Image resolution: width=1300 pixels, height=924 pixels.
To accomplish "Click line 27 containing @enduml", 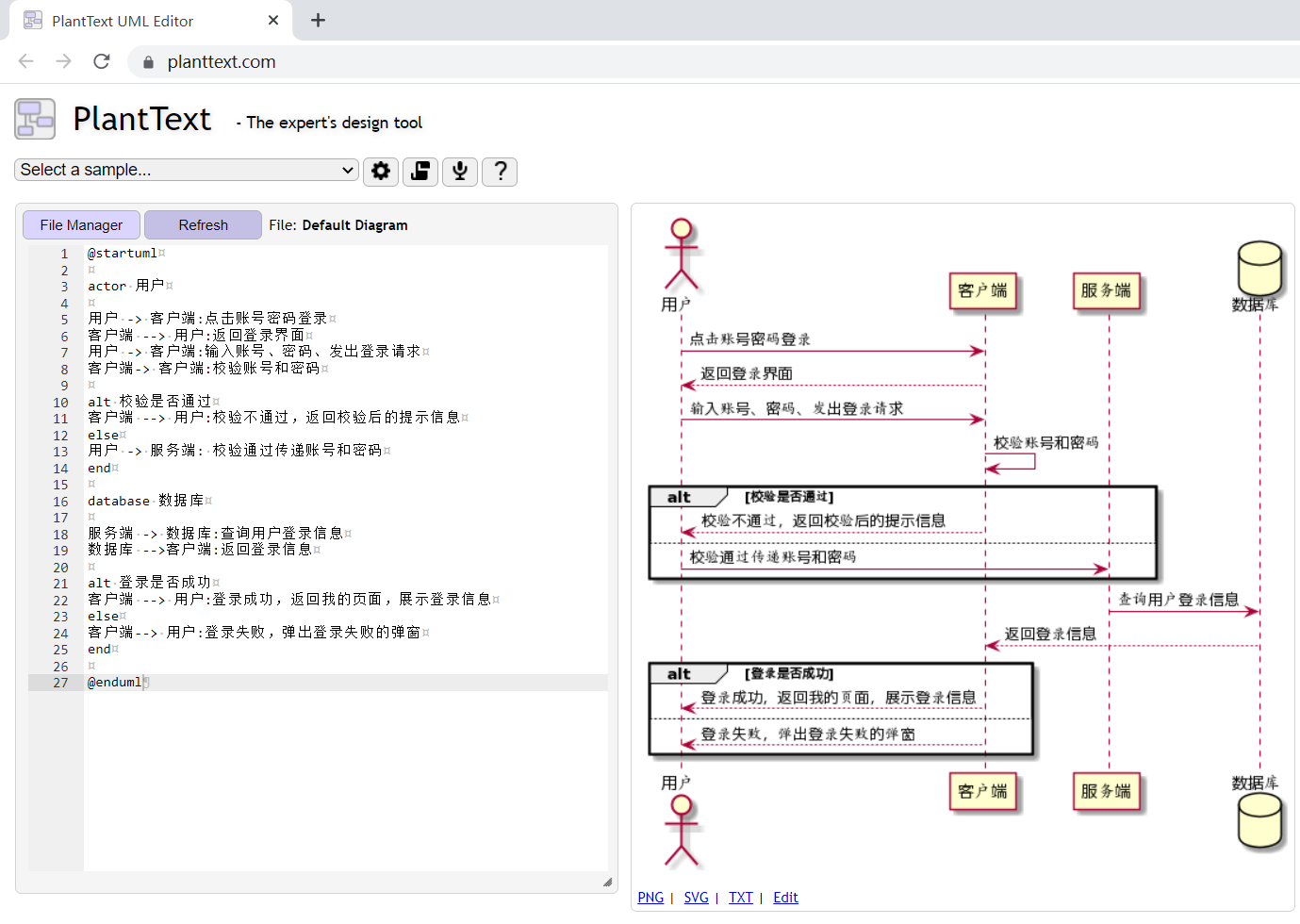I will (x=115, y=682).
